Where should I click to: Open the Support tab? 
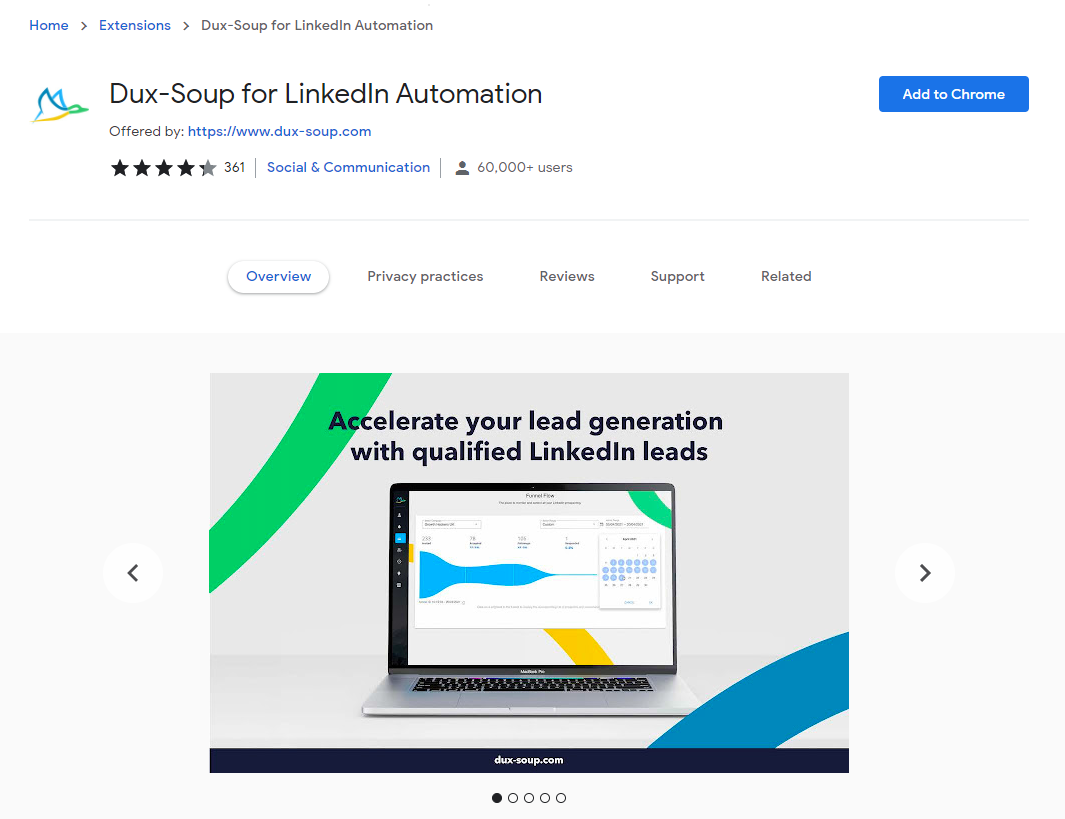point(677,276)
